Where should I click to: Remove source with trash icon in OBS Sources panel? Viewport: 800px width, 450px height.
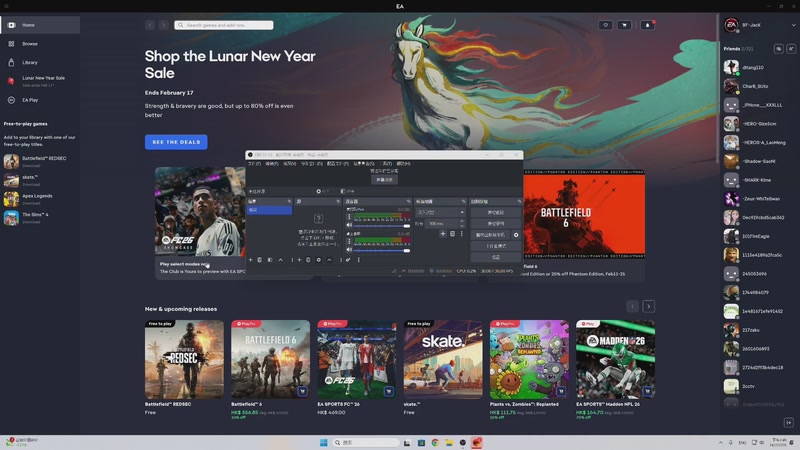coord(308,260)
